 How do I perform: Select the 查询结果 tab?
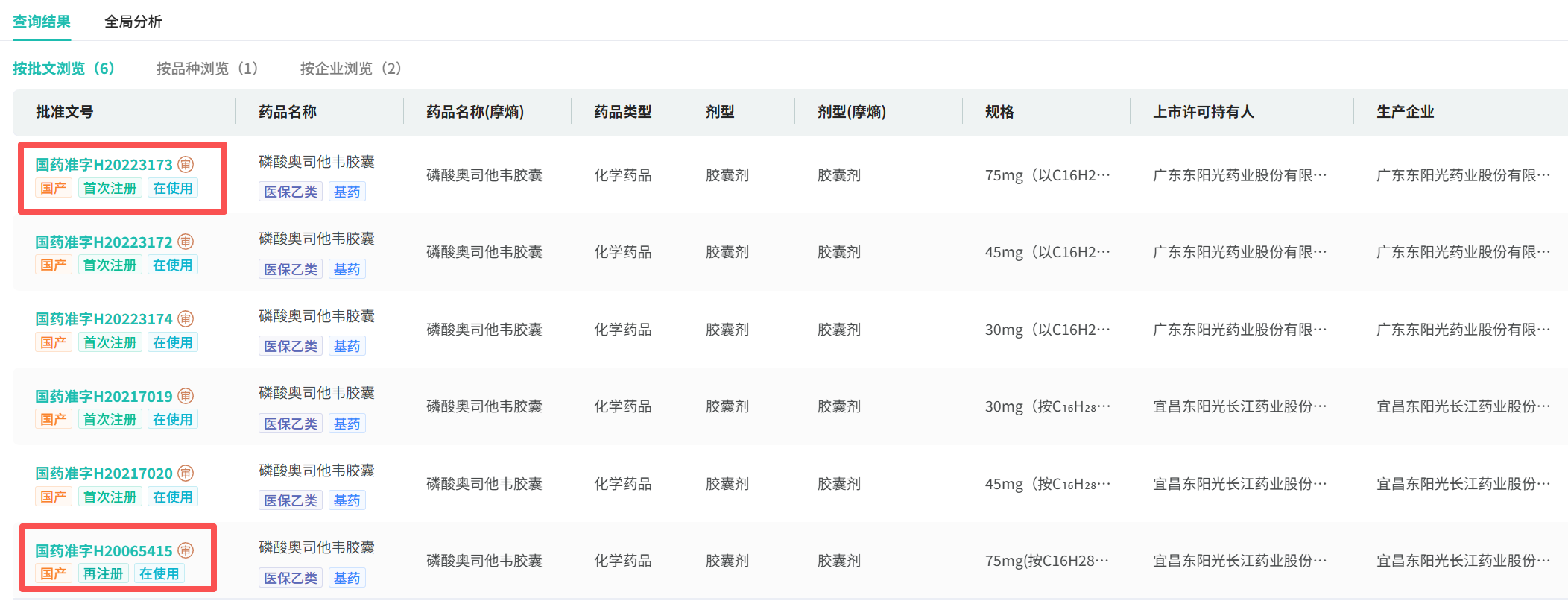click(42, 22)
